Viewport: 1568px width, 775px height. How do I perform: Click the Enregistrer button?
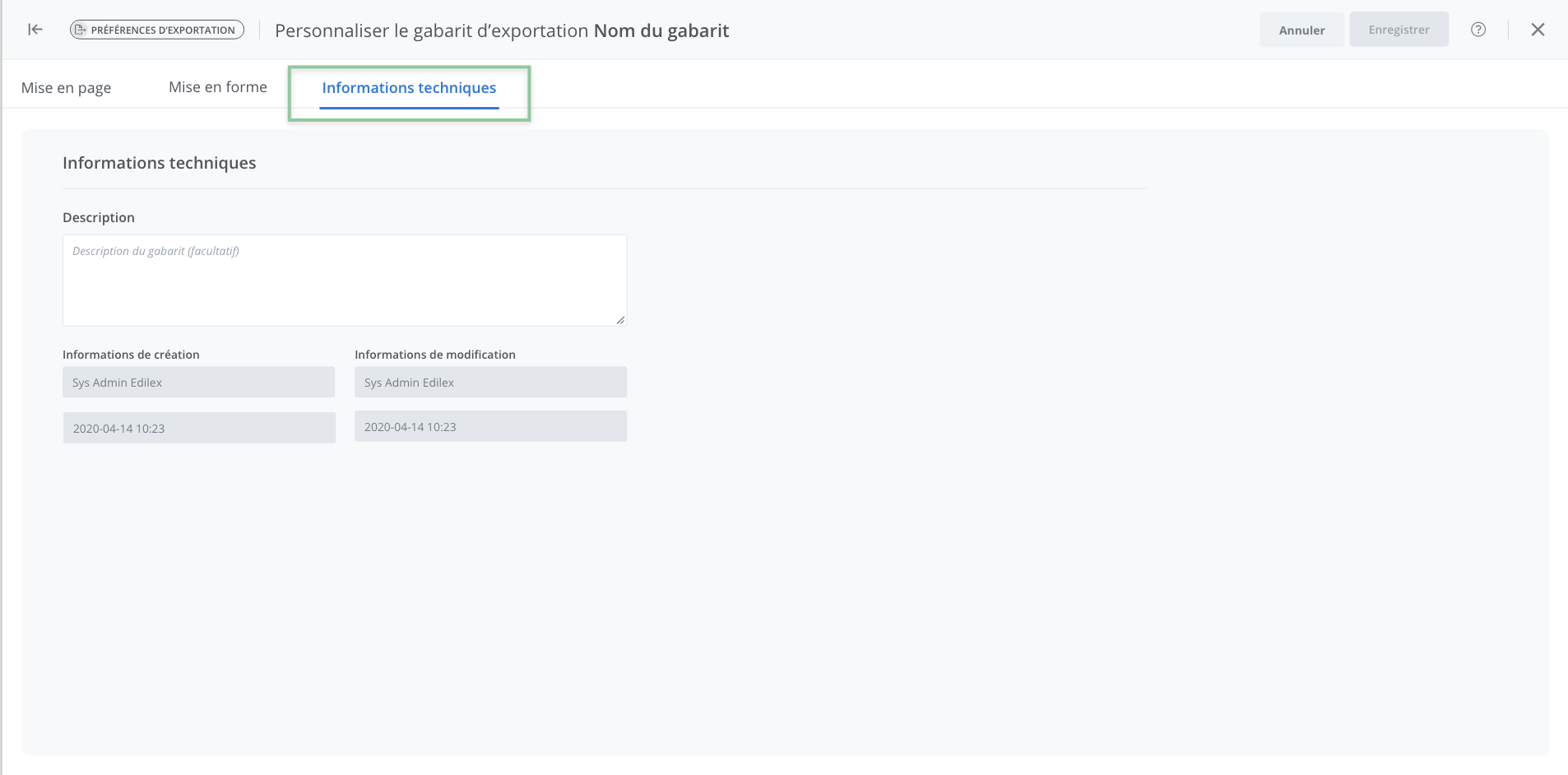[x=1399, y=30]
